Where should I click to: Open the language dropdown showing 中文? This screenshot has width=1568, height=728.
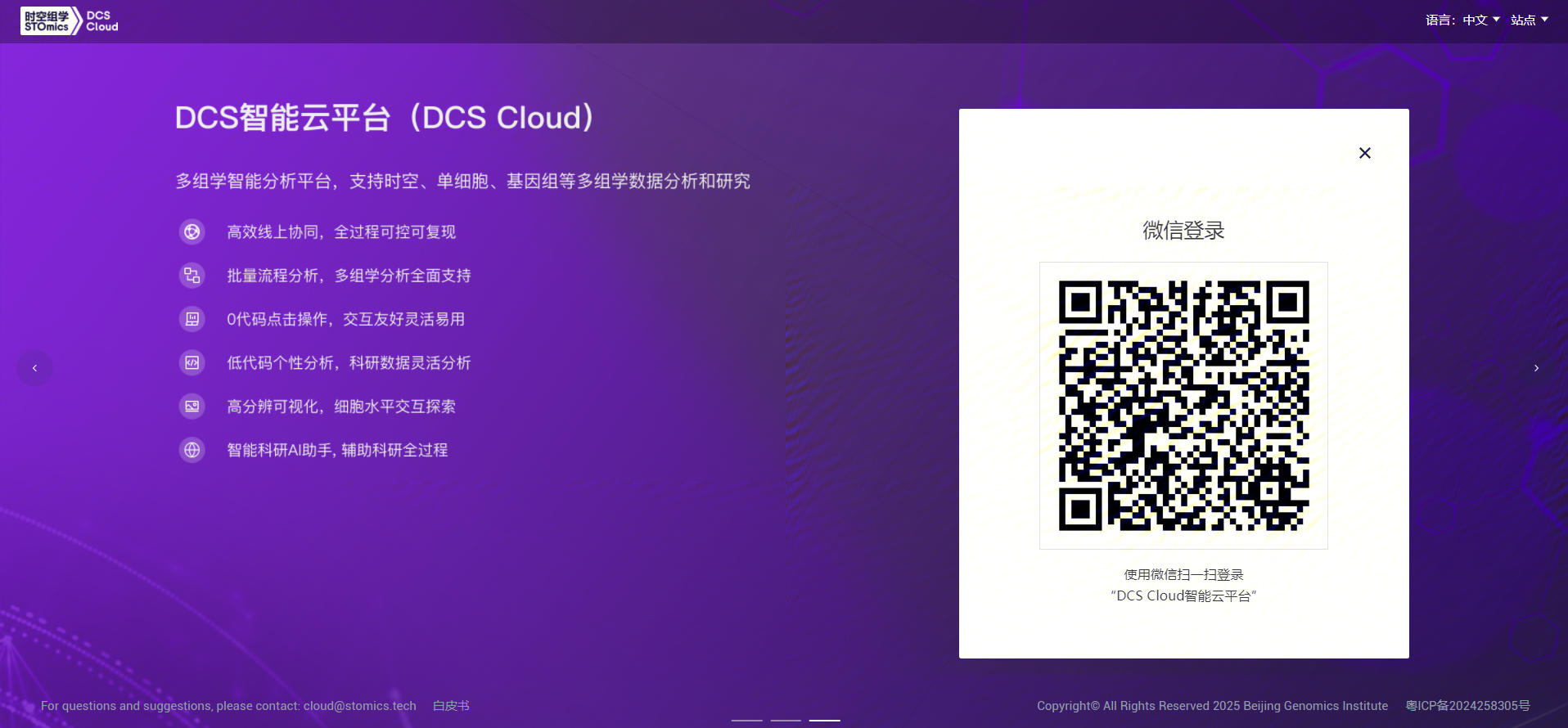point(1481,20)
